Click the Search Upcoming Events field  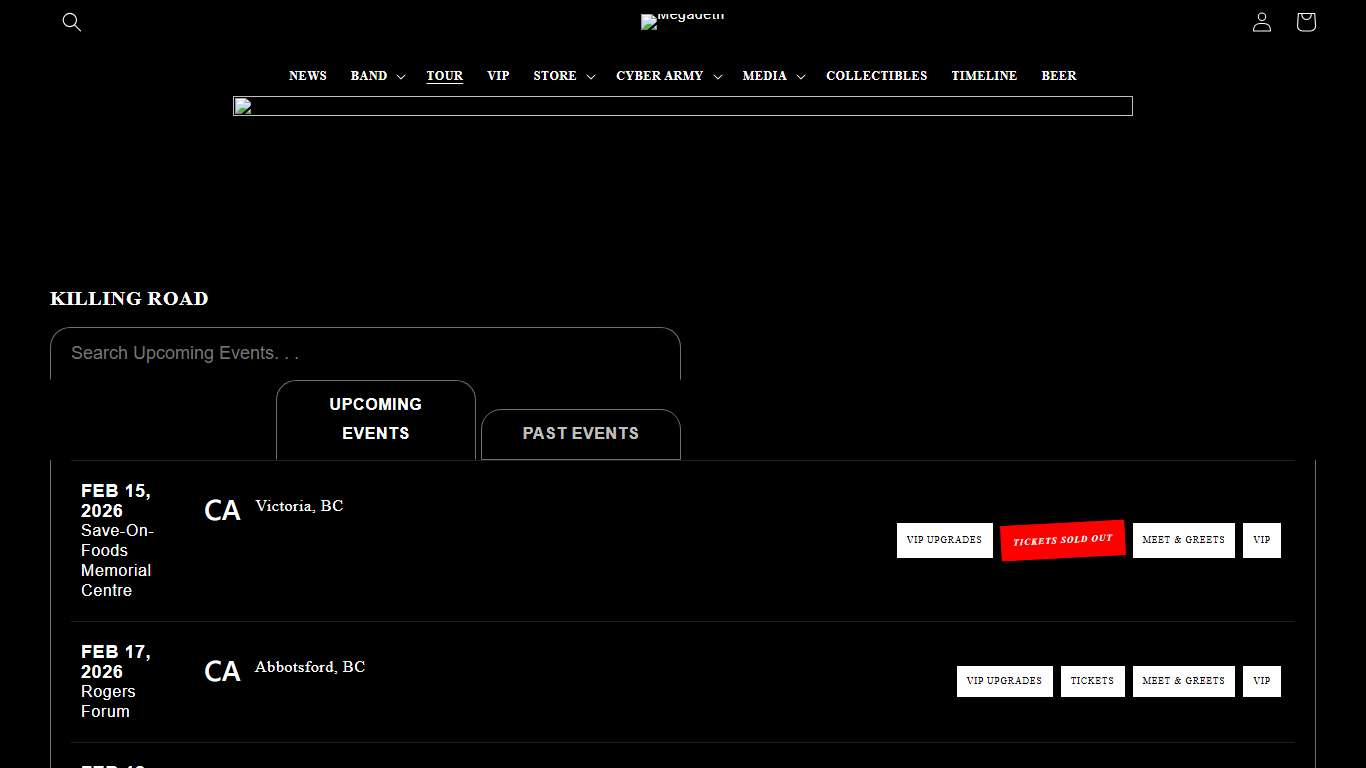tap(365, 353)
